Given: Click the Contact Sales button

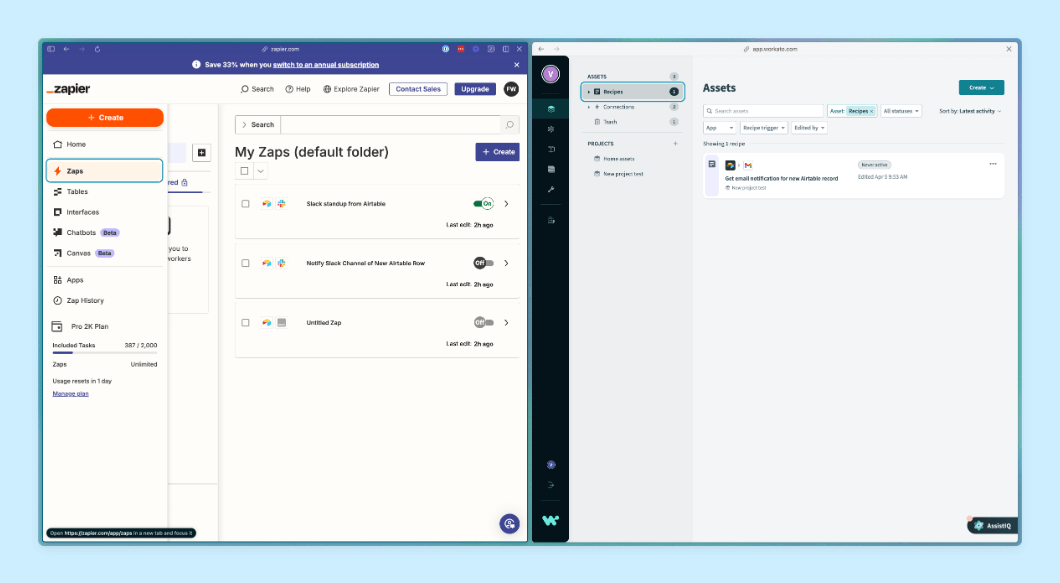Looking at the screenshot, I should click(418, 89).
